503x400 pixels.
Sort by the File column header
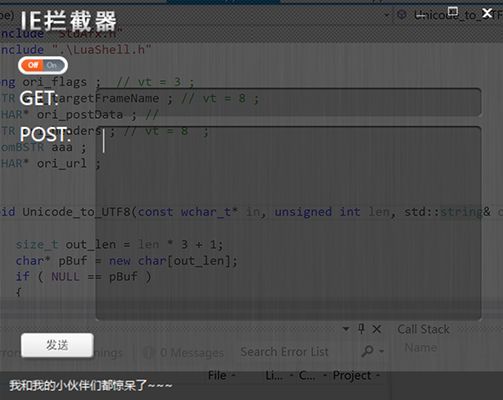point(217,376)
